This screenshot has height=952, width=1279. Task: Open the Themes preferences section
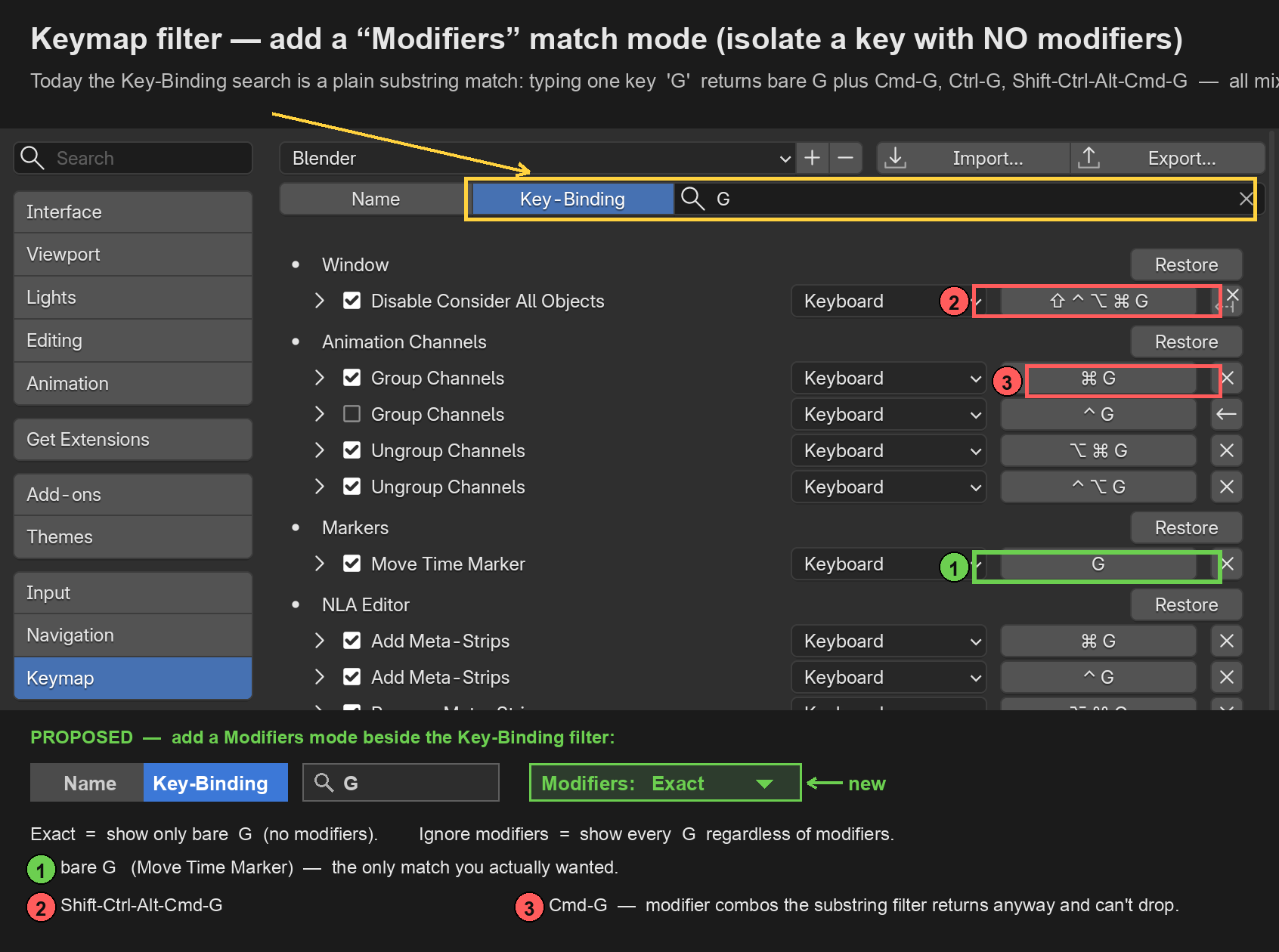click(133, 536)
